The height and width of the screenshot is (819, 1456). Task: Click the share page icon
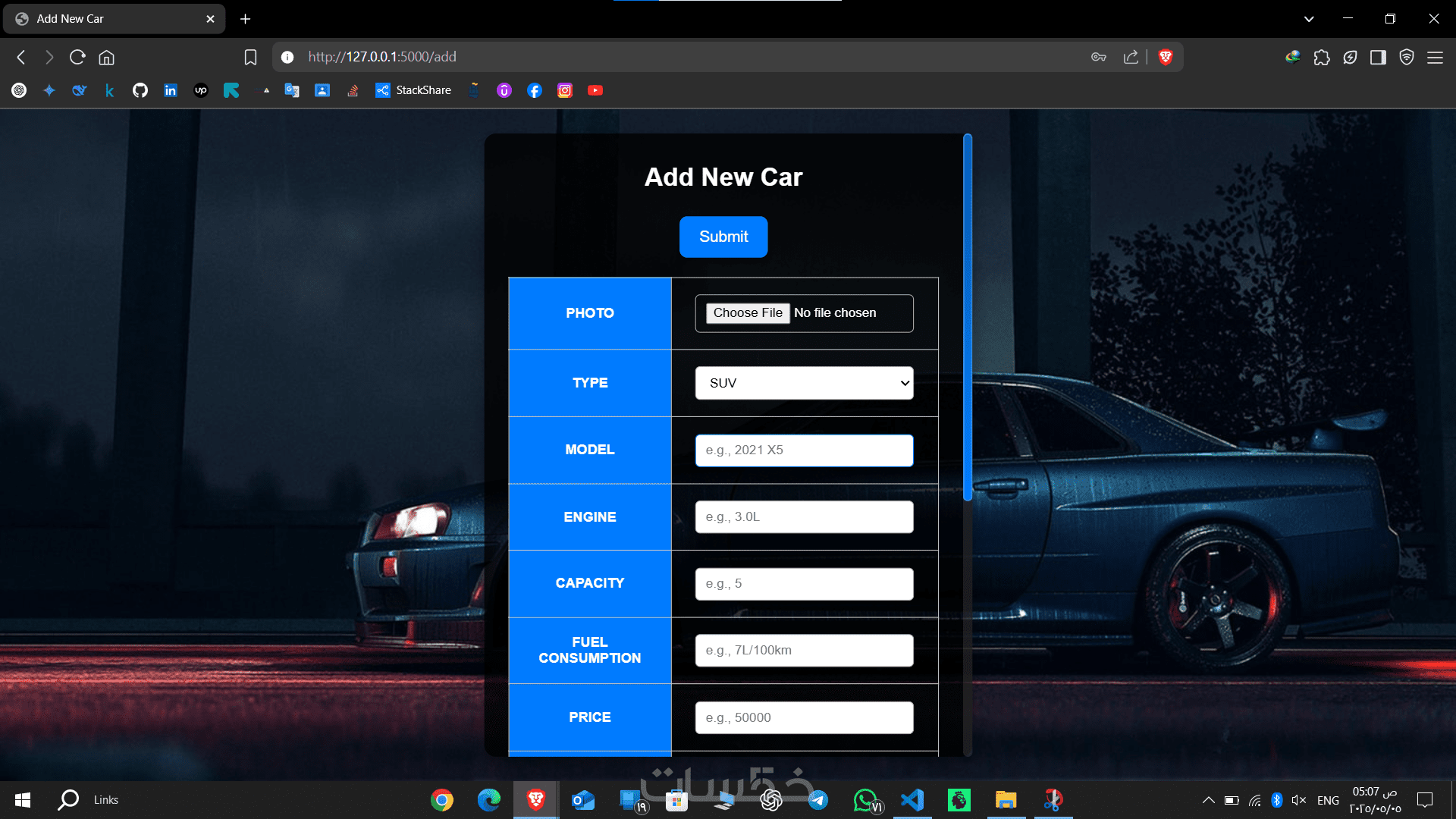[1131, 57]
